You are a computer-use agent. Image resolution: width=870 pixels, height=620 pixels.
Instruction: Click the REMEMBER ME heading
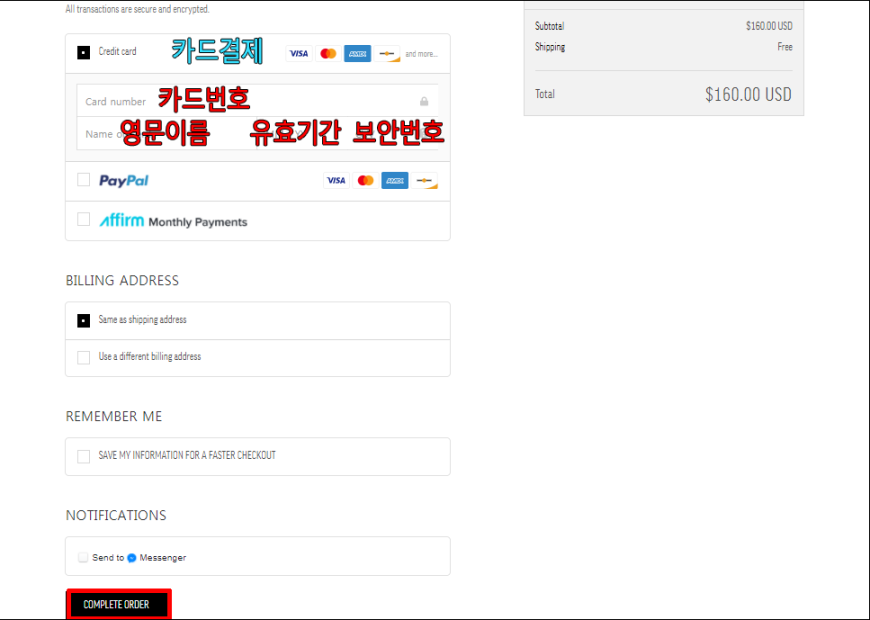[114, 416]
